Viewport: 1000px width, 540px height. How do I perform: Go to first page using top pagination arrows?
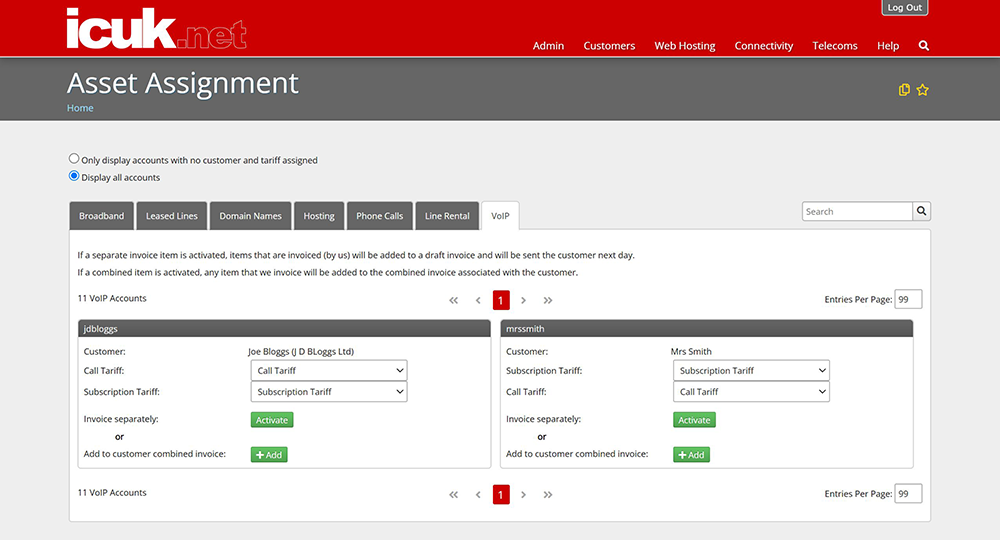coord(453,300)
